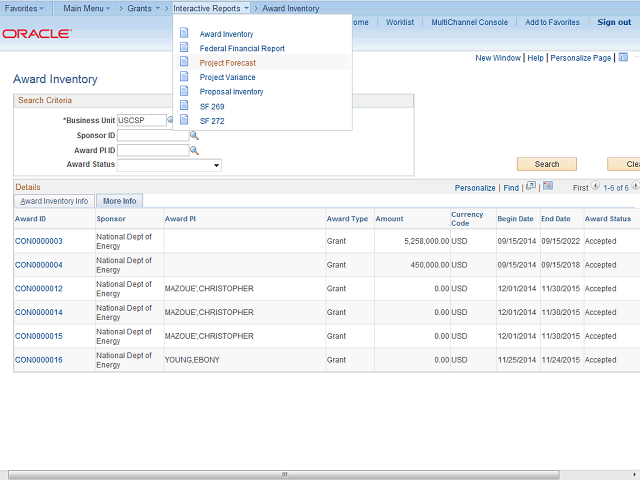Image resolution: width=640 pixels, height=480 pixels.
Task: Sort the table by the Amount column header
Action: coord(389,219)
